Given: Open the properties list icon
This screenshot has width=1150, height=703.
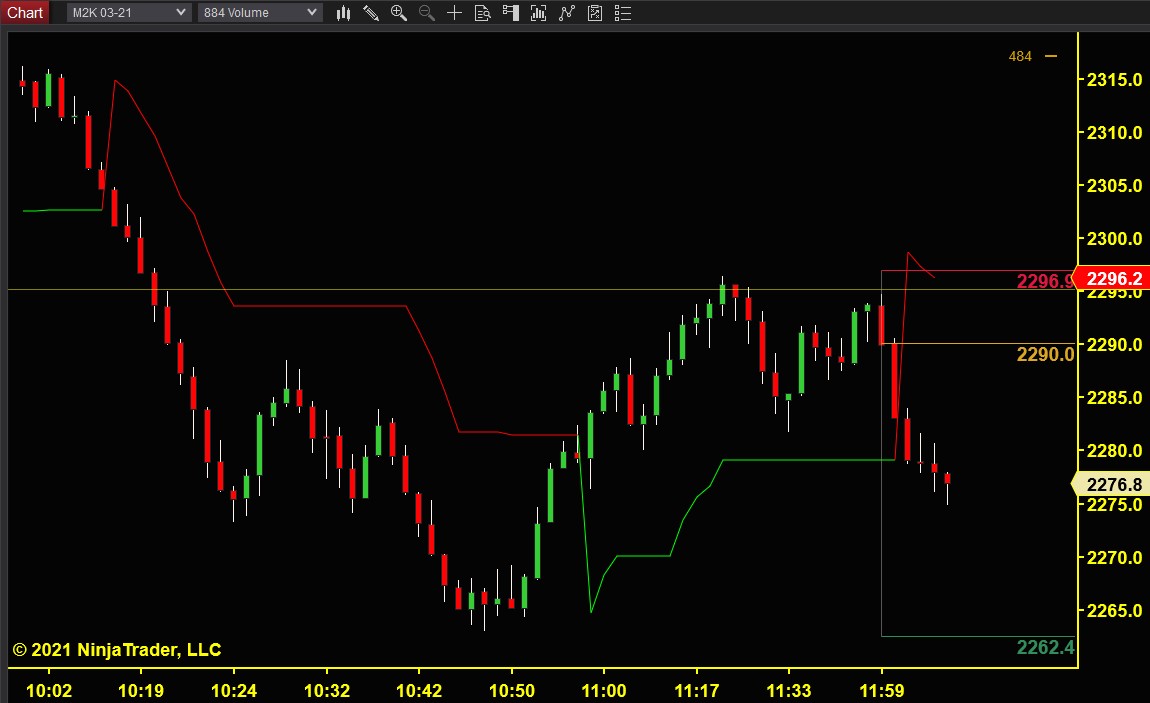Looking at the screenshot, I should 623,12.
